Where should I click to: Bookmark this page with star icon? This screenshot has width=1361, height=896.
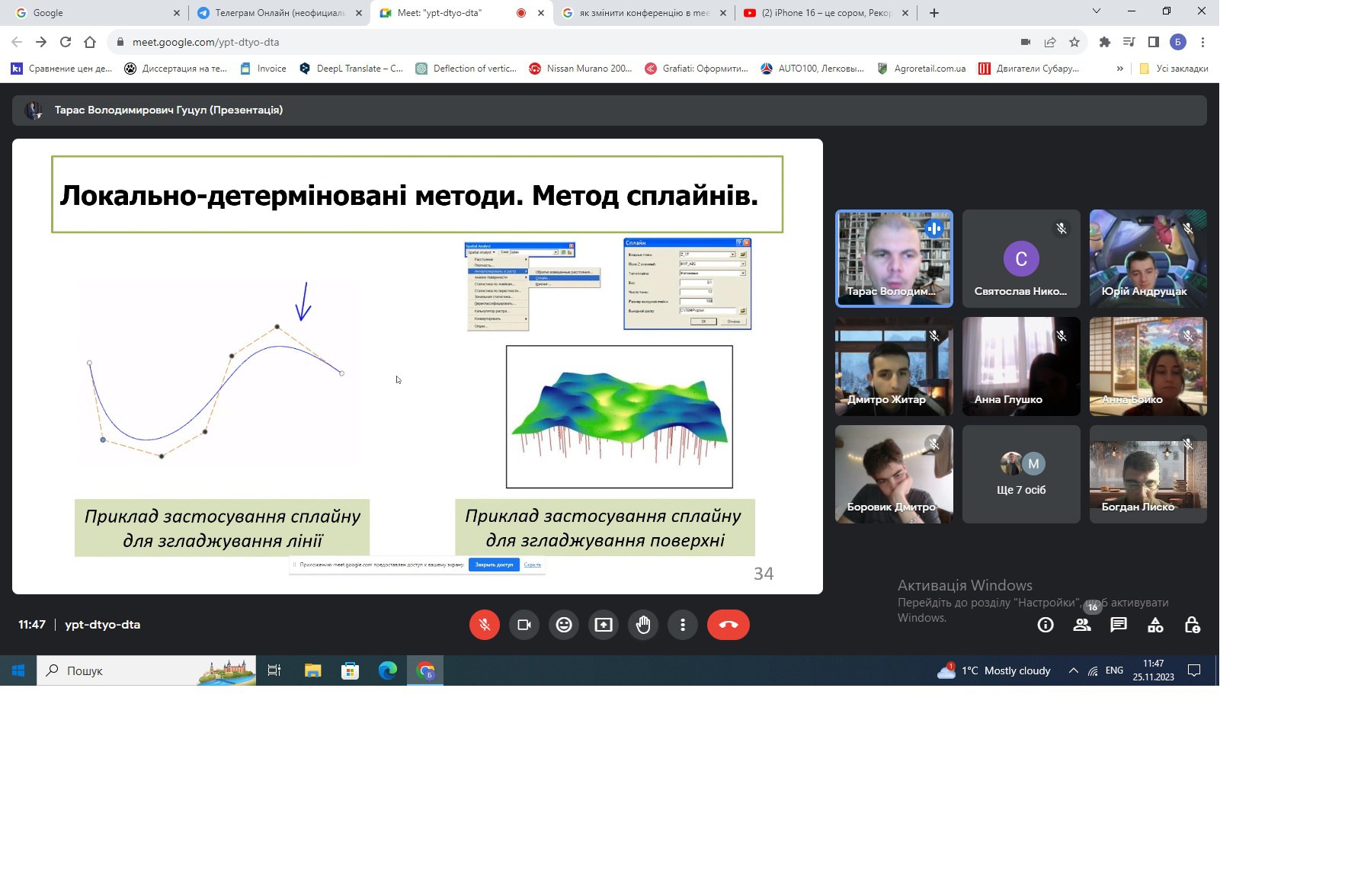click(1074, 43)
